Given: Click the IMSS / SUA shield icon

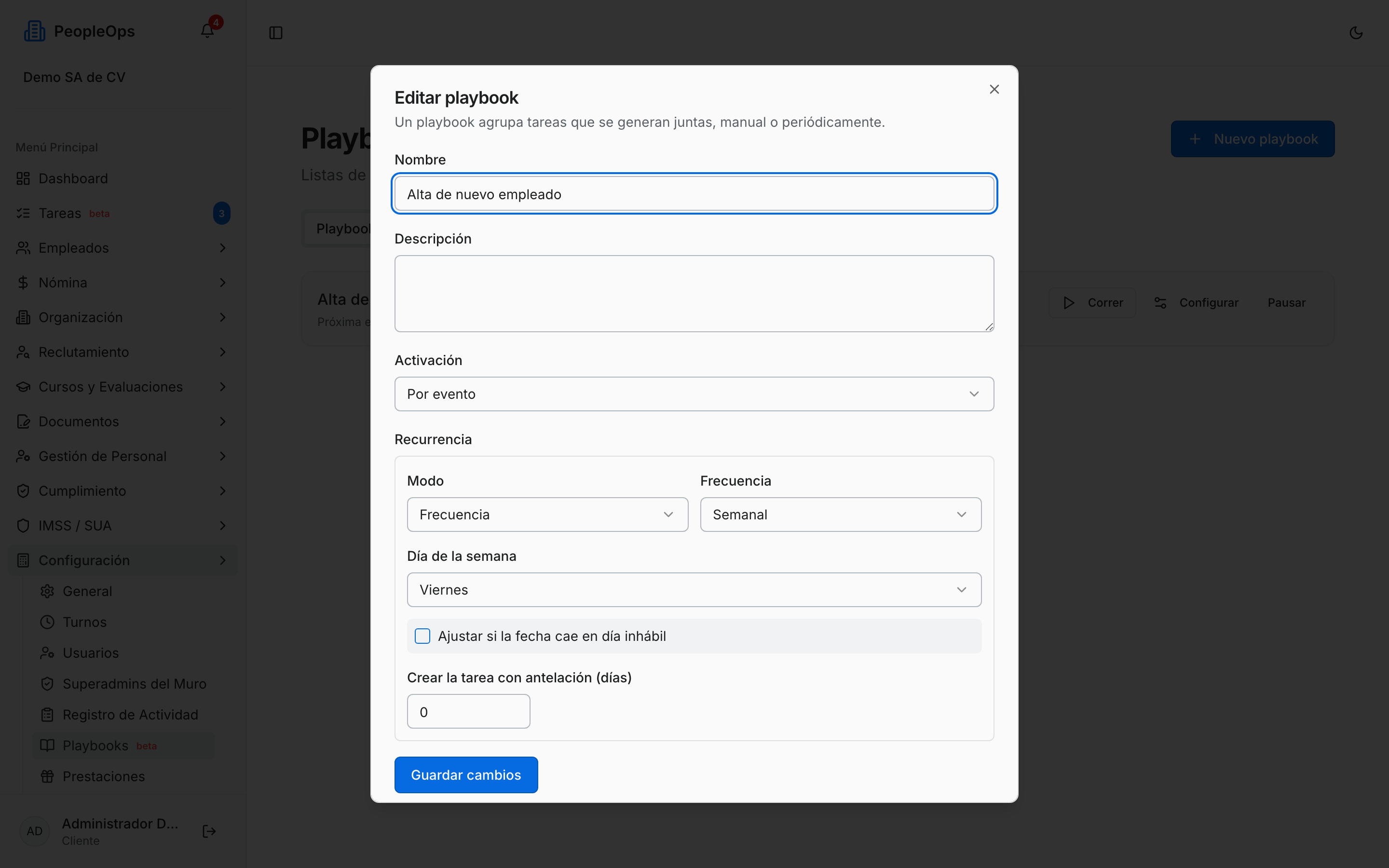Looking at the screenshot, I should (23, 526).
